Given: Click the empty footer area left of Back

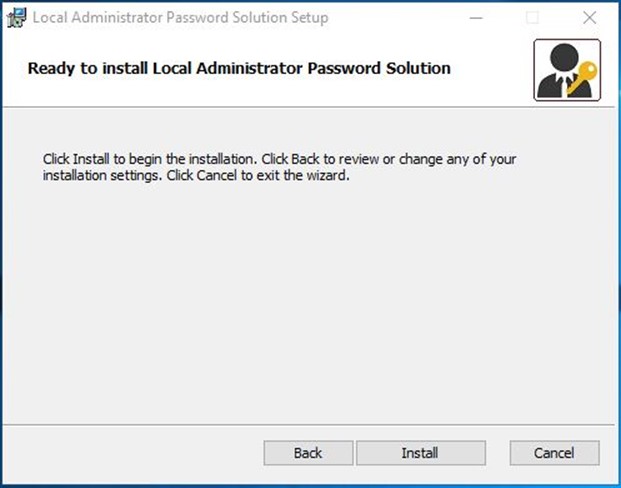Looking at the screenshot, I should [x=133, y=453].
